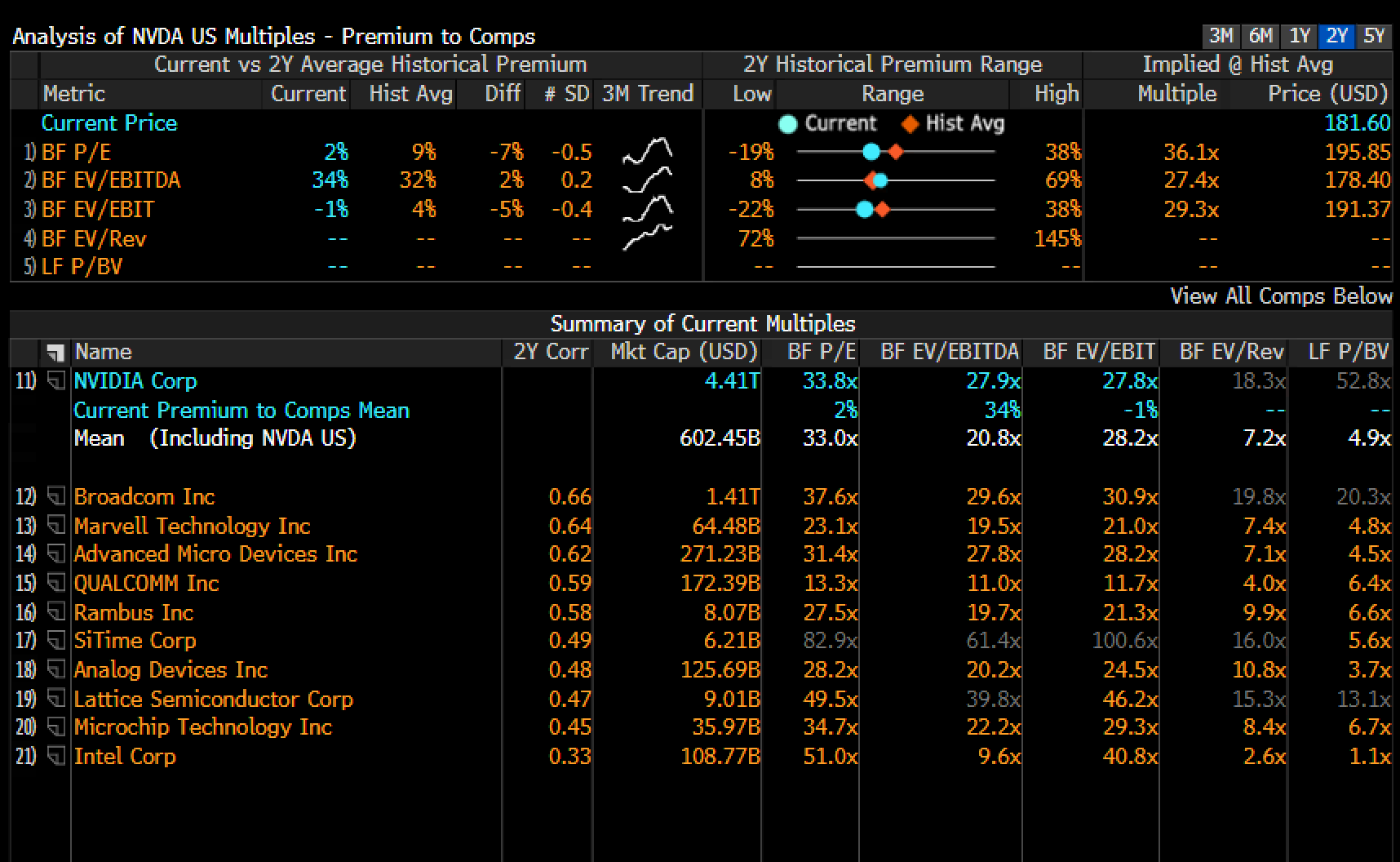
Task: Click the BF EV/EBIT current premium marker
Action: click(x=865, y=210)
